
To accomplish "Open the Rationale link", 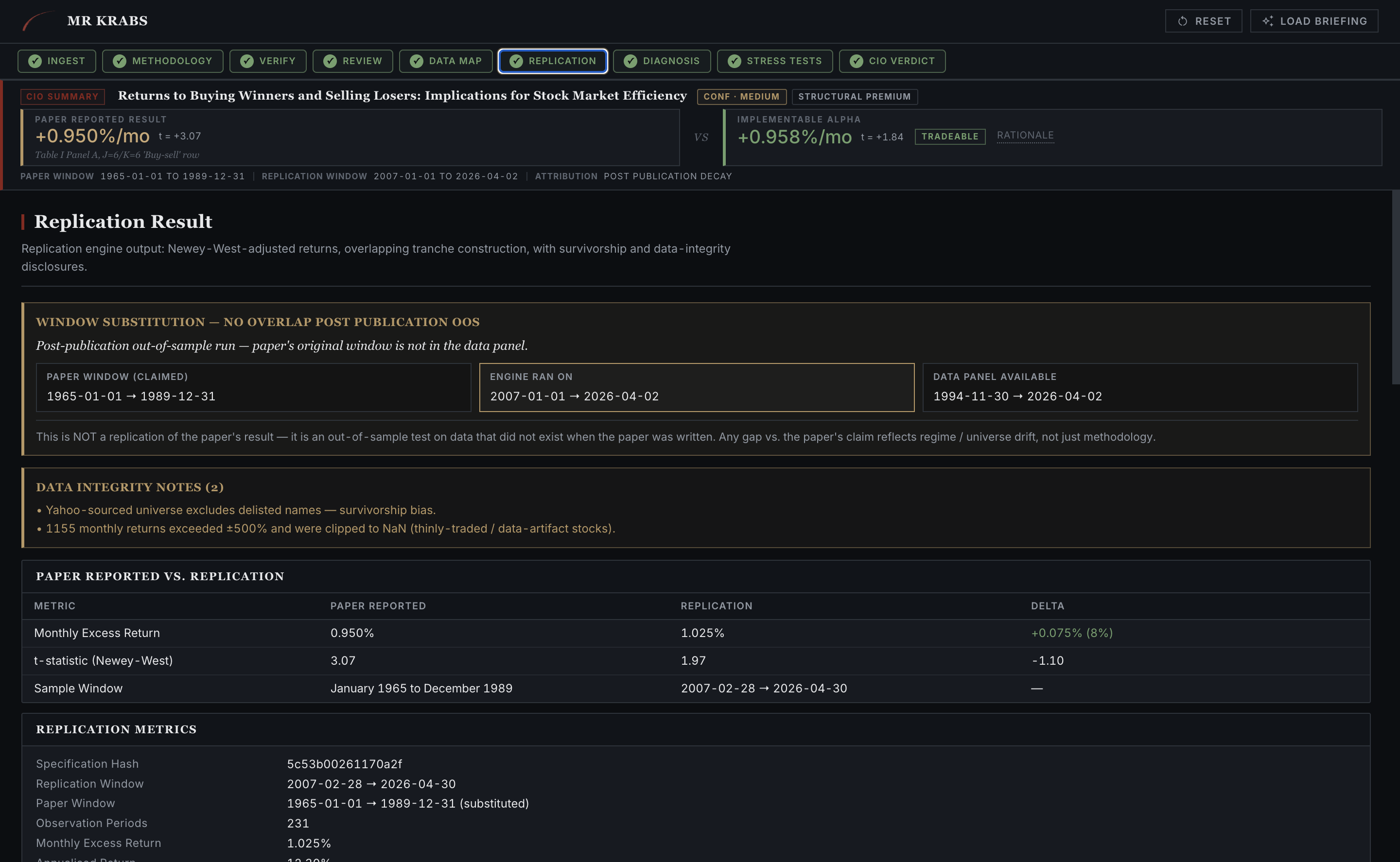I will click(x=1025, y=135).
